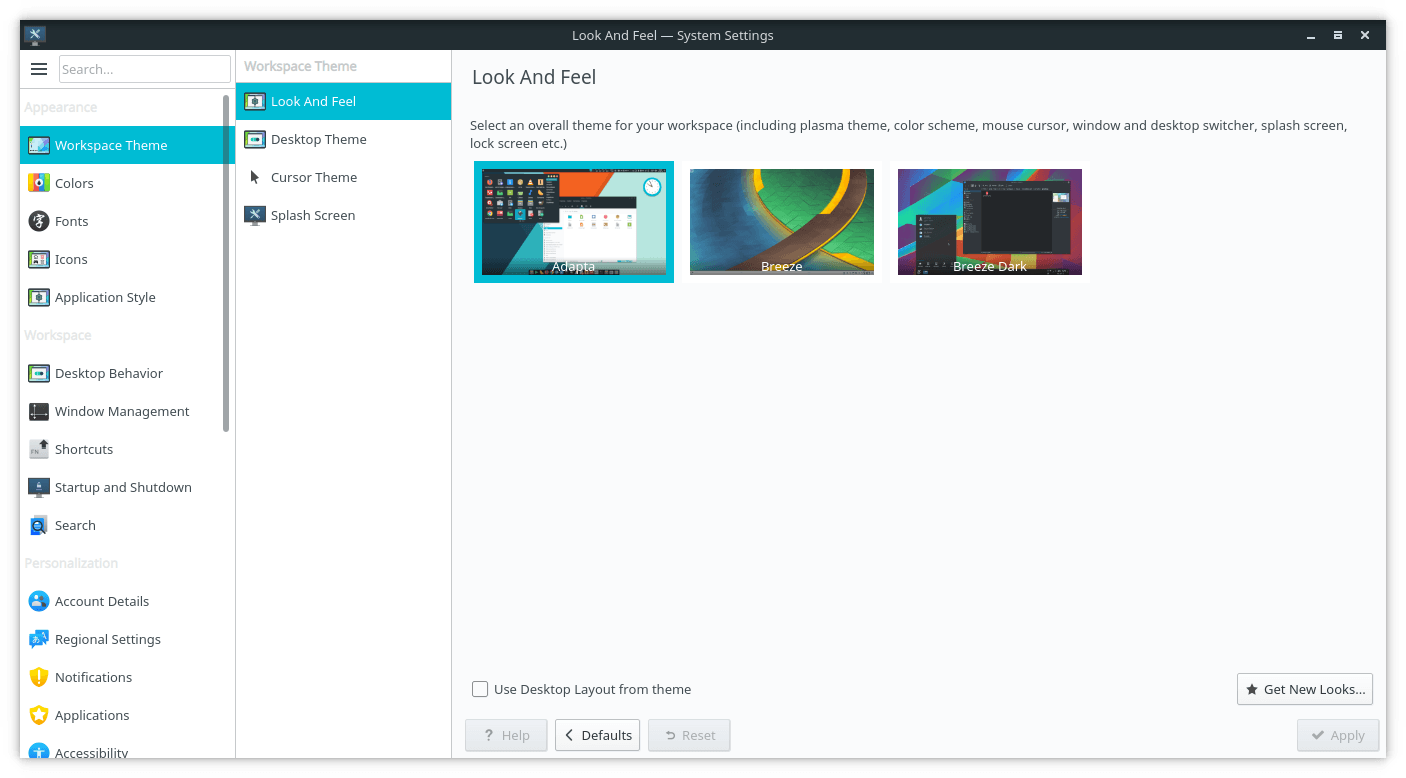Viewport: 1406px width, 778px height.
Task: Select the Adapta theme thumbnail
Action: pos(574,222)
